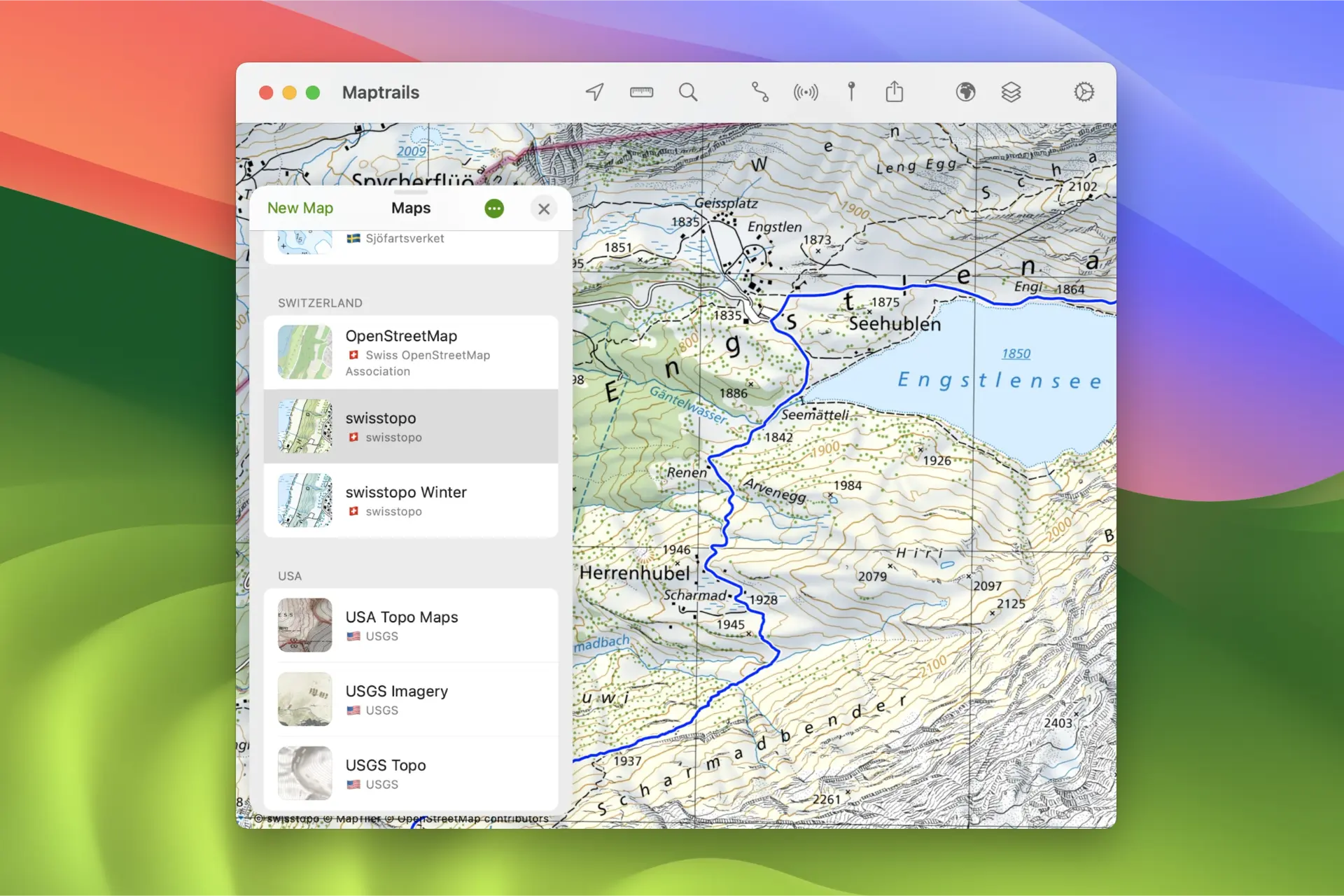Click the Seehublen label on map
Image resolution: width=1344 pixels, height=896 pixels.
[895, 324]
